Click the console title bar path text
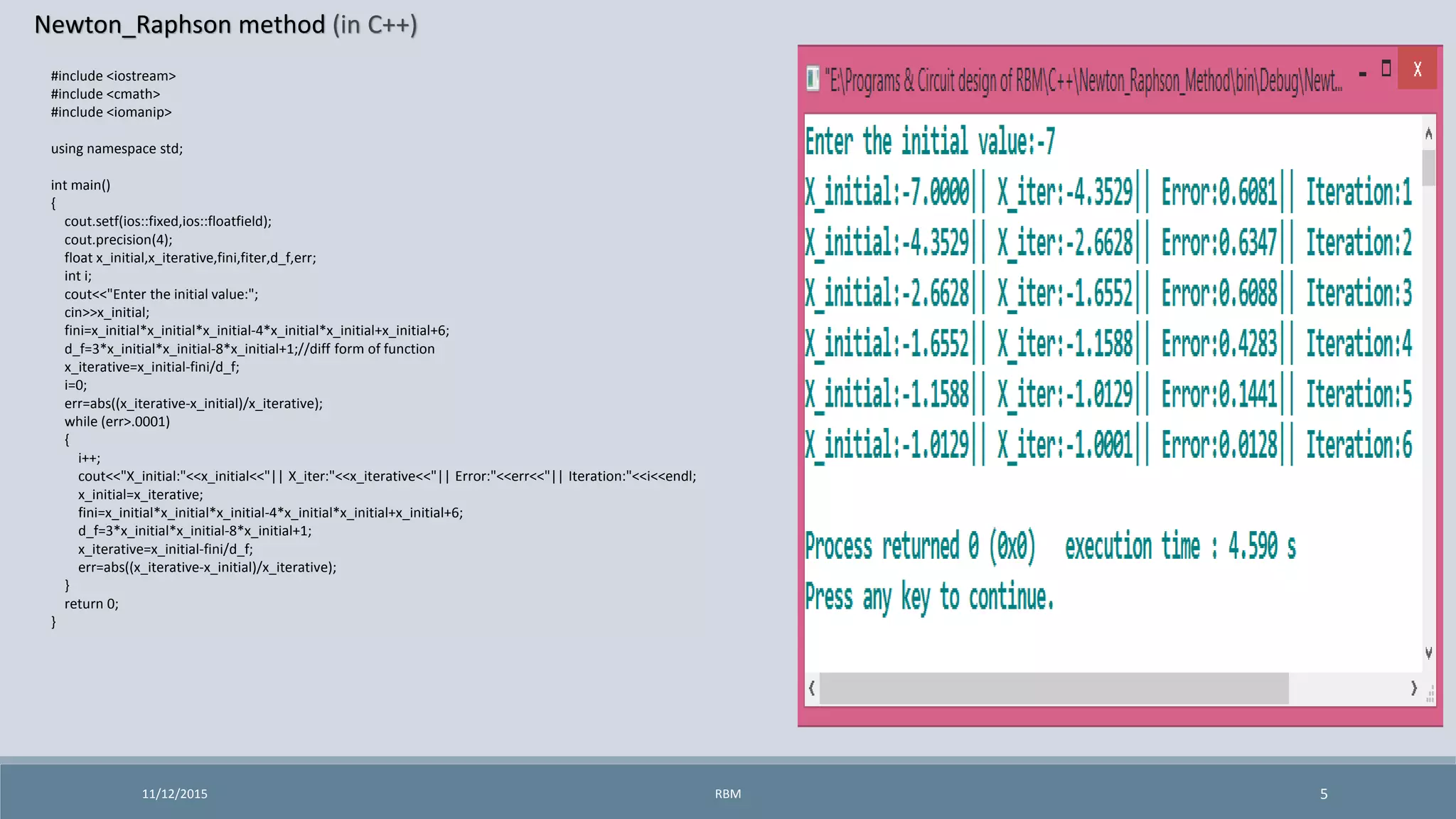The image size is (1456, 819). (1083, 81)
